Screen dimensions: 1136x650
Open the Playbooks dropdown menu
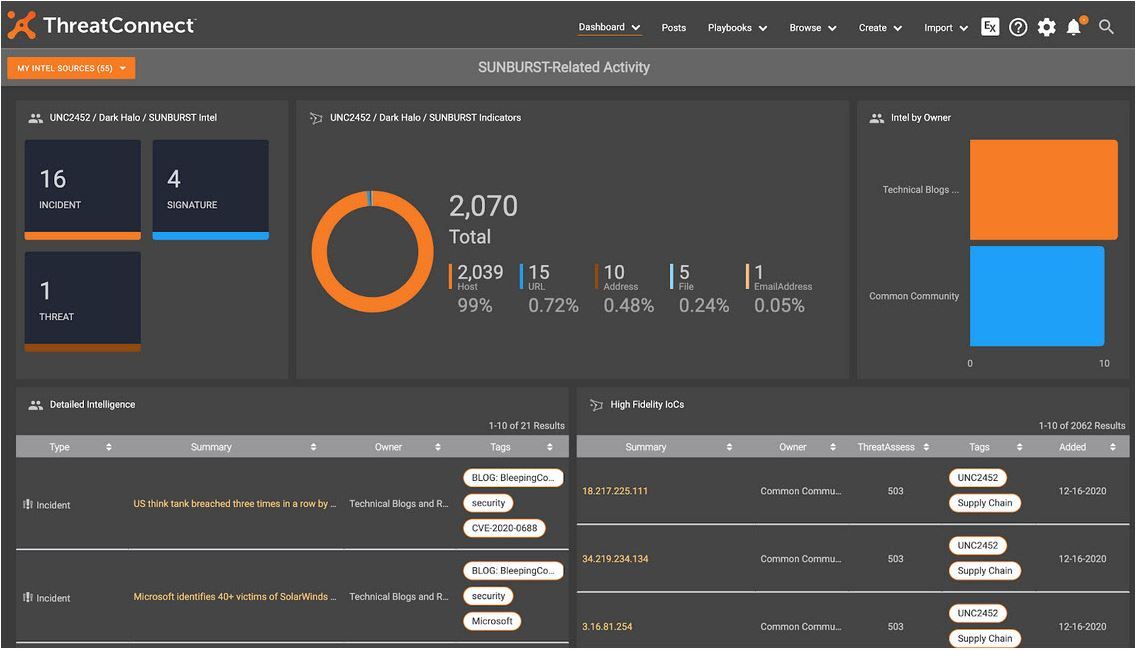[x=737, y=28]
